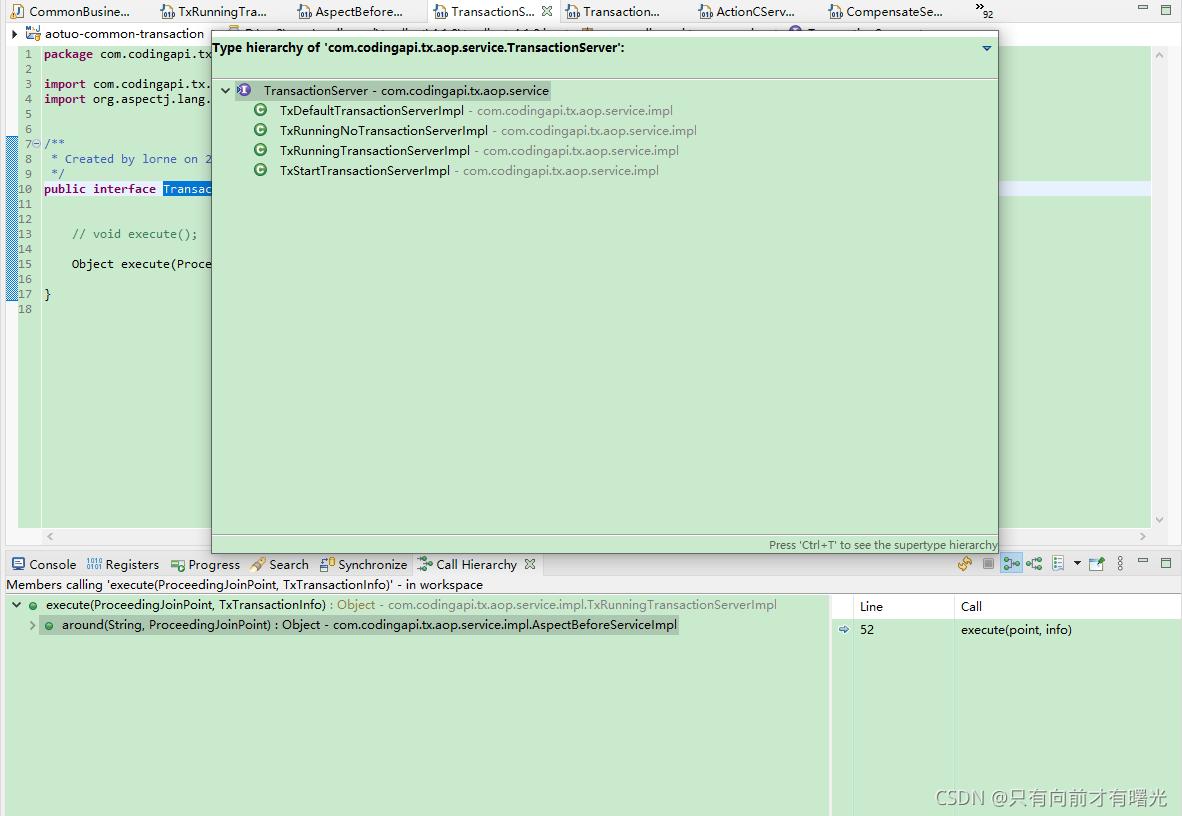
Task: Select line 52 call location entry
Action: (x=867, y=630)
